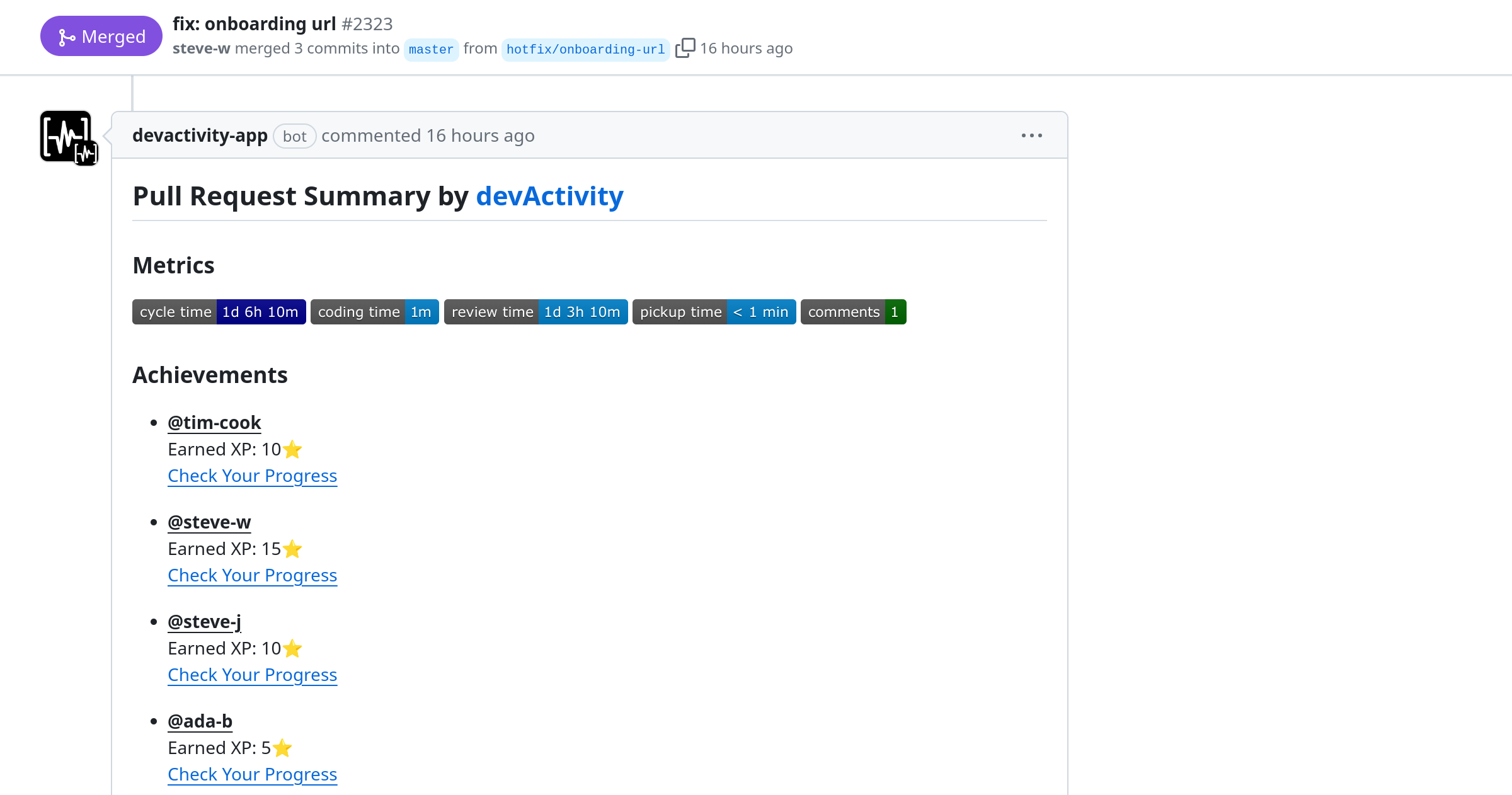
Task: Open the comment options kebab menu
Action: click(x=1031, y=135)
